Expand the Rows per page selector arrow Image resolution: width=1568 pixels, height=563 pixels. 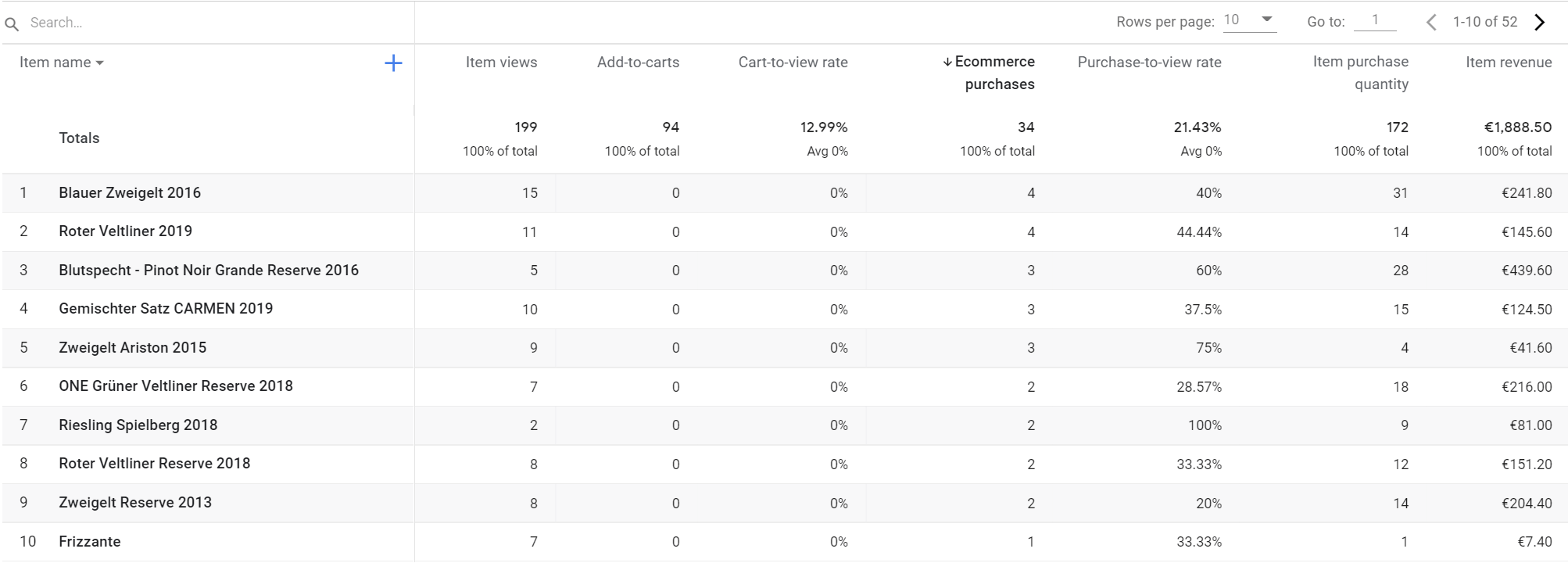1266,20
